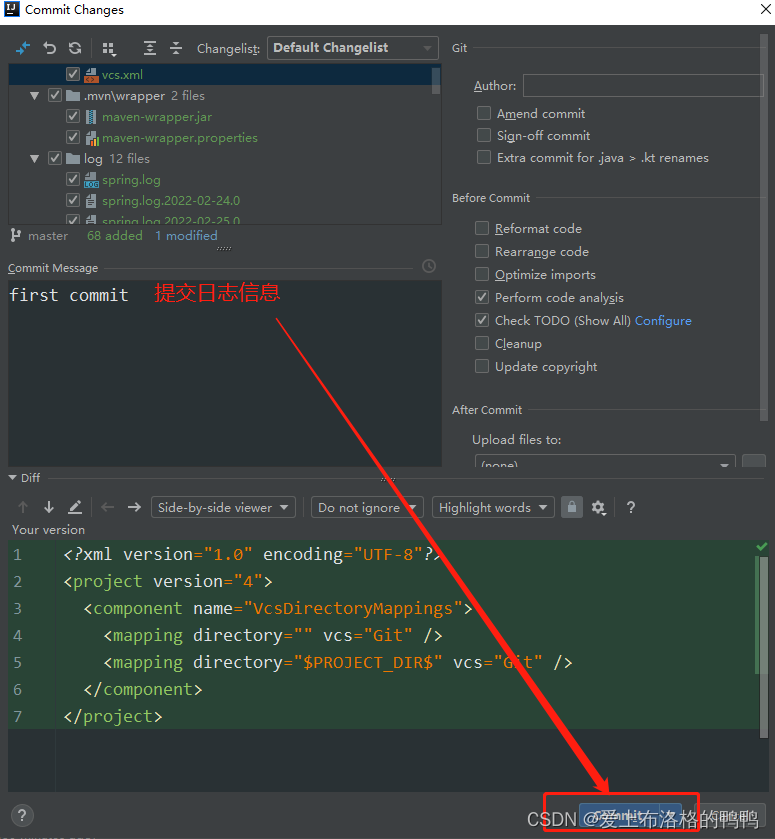The width and height of the screenshot is (775, 839).
Task: Click the forward arrow next file
Action: point(134,507)
